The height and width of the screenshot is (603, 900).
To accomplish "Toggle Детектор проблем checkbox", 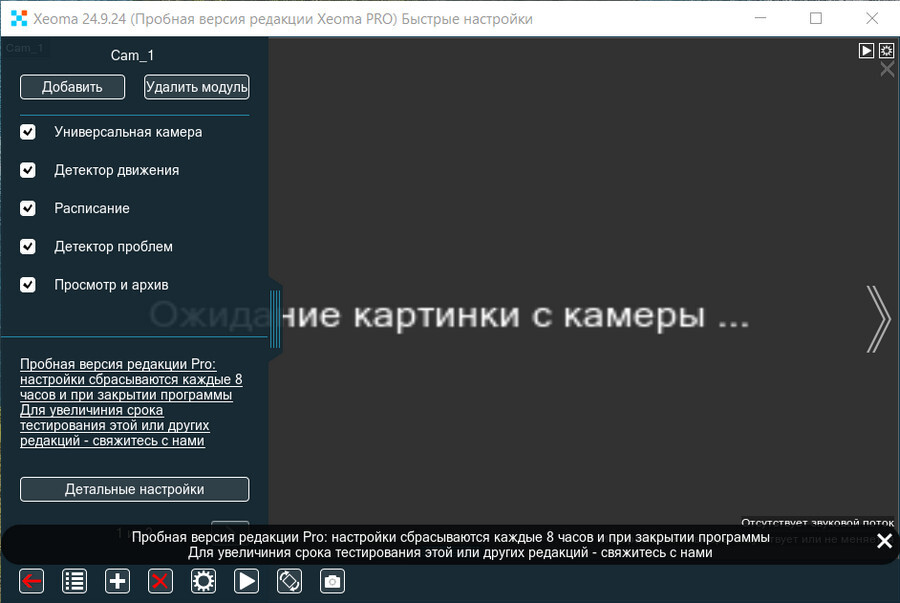I will [x=28, y=247].
